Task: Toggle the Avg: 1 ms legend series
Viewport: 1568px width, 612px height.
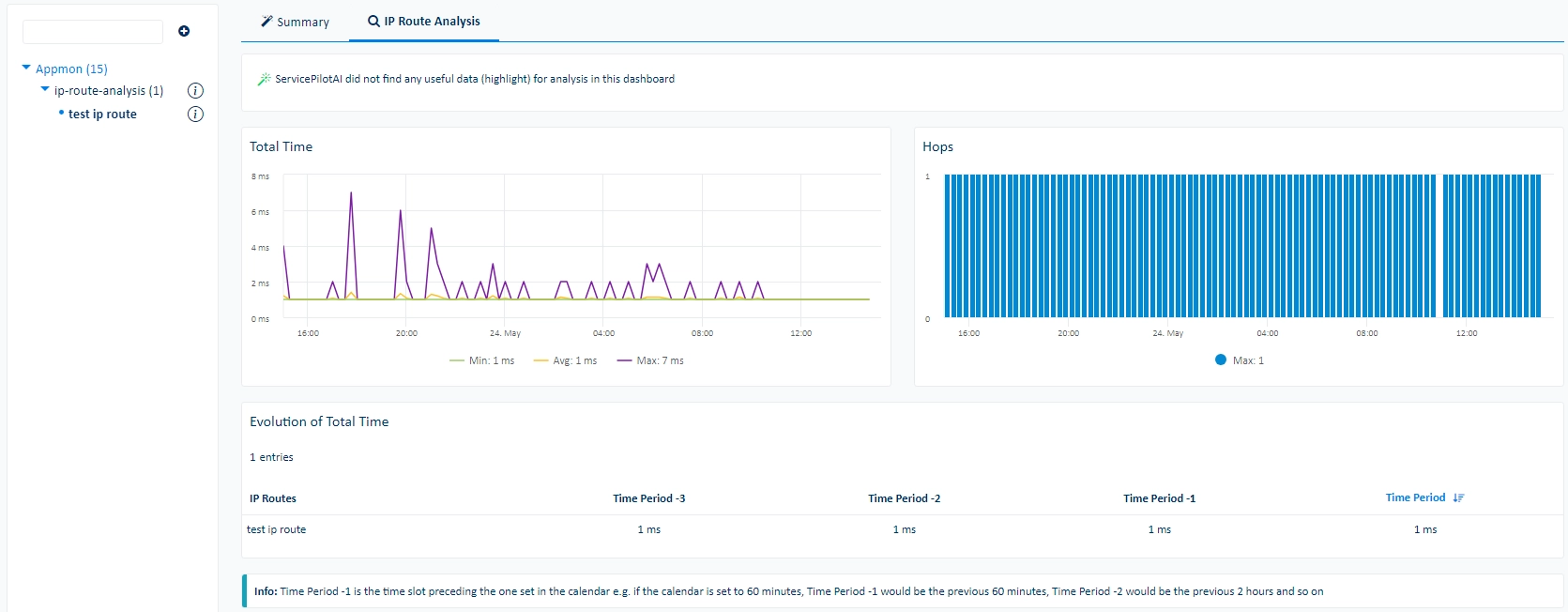Action: [x=565, y=360]
